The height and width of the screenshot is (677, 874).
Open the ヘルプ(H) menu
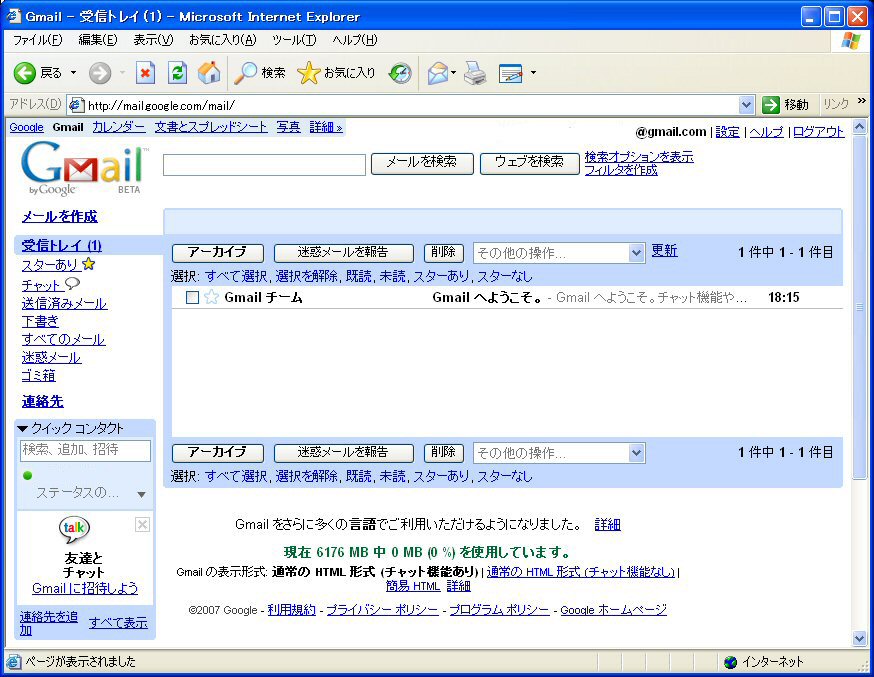[355, 40]
